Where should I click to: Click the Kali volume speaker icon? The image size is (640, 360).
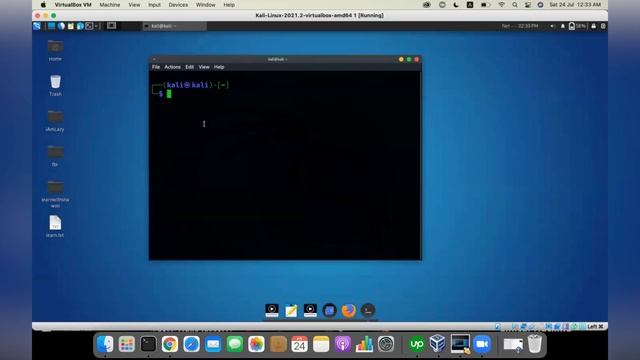tap(552, 26)
